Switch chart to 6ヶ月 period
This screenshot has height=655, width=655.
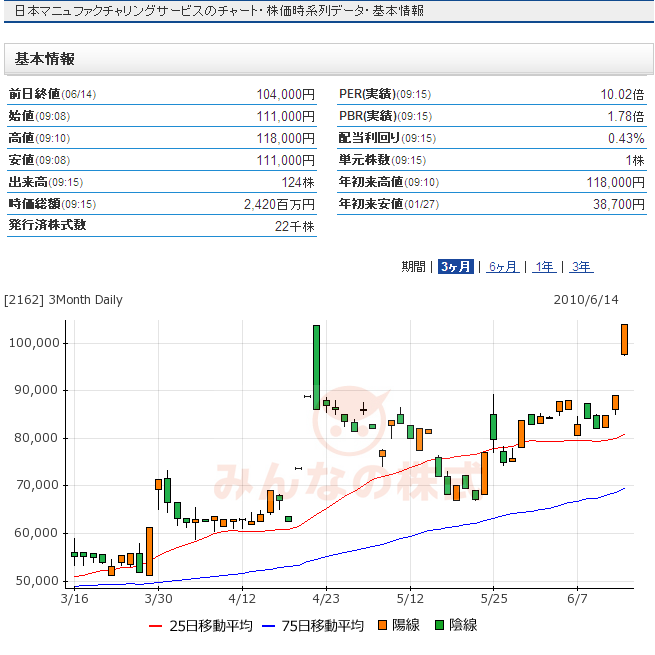(x=502, y=267)
